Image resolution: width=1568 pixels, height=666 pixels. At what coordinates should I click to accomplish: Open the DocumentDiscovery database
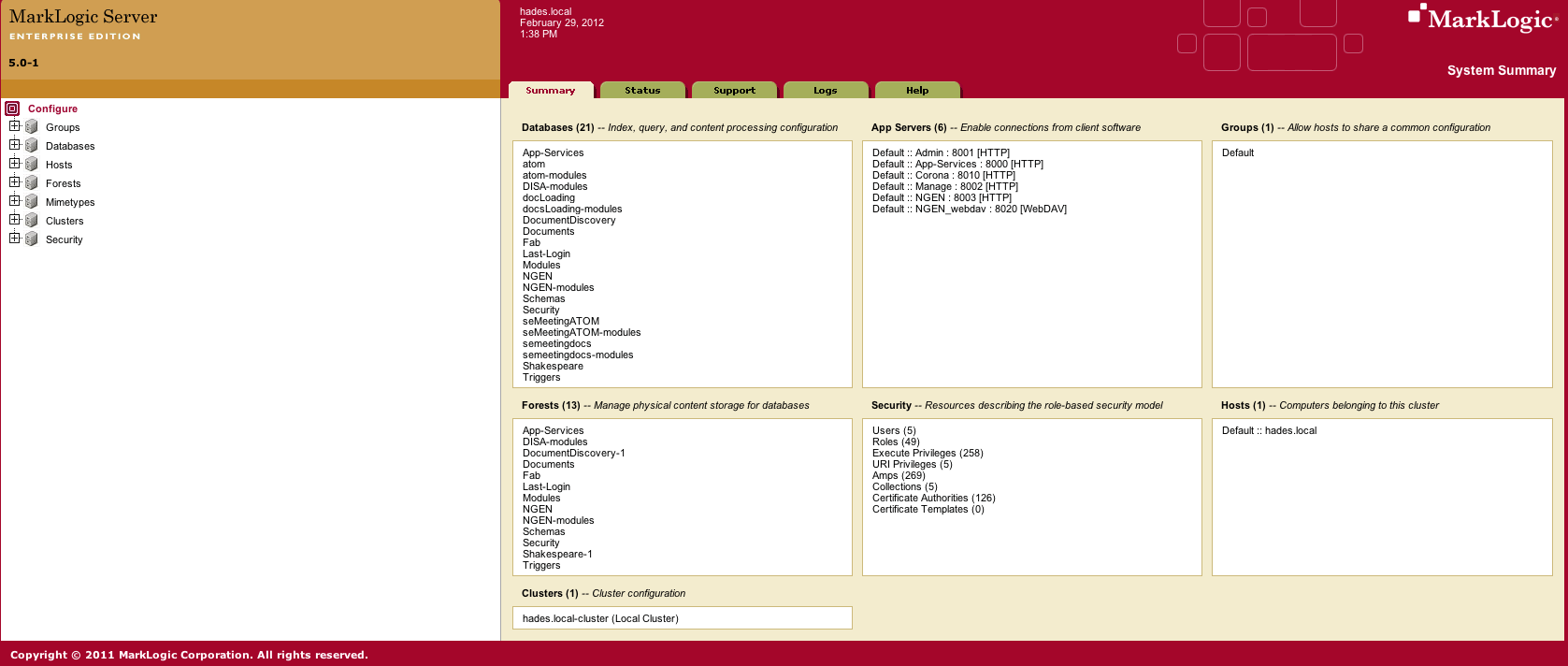(x=568, y=220)
